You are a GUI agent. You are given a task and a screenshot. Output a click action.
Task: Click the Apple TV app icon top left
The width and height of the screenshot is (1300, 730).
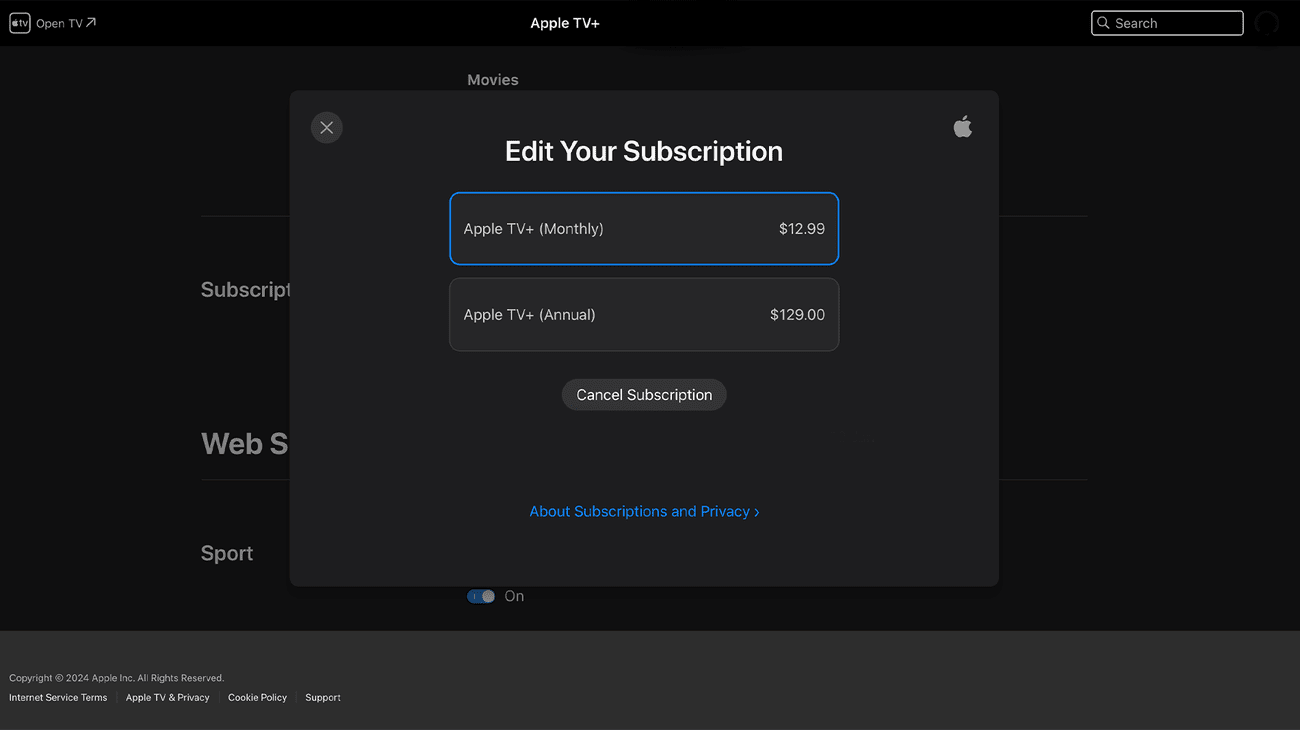tap(19, 22)
